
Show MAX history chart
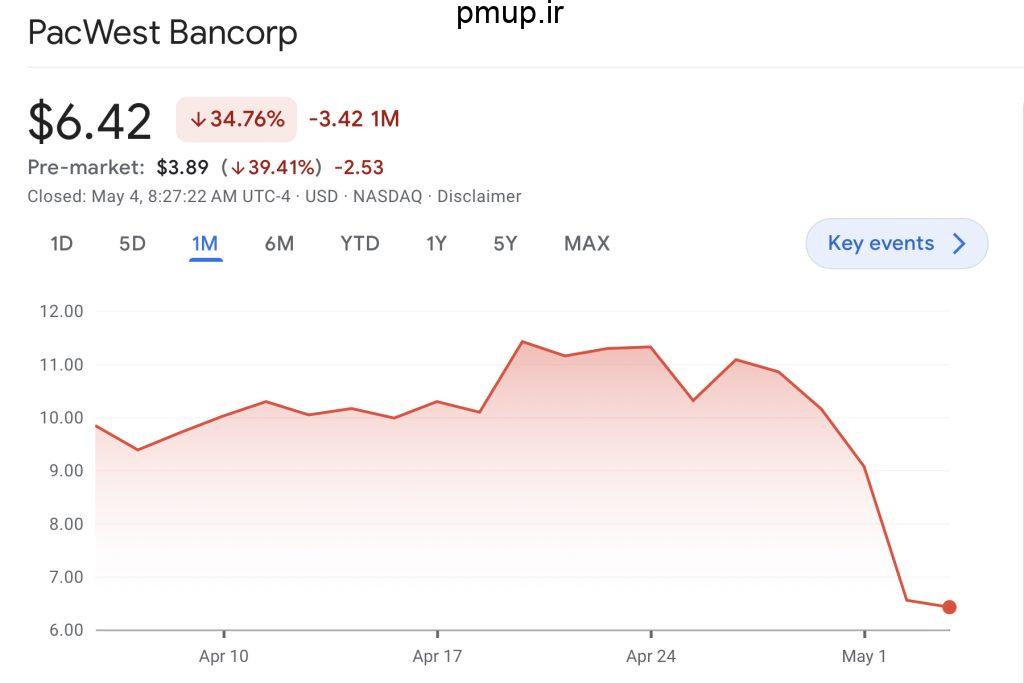point(586,244)
